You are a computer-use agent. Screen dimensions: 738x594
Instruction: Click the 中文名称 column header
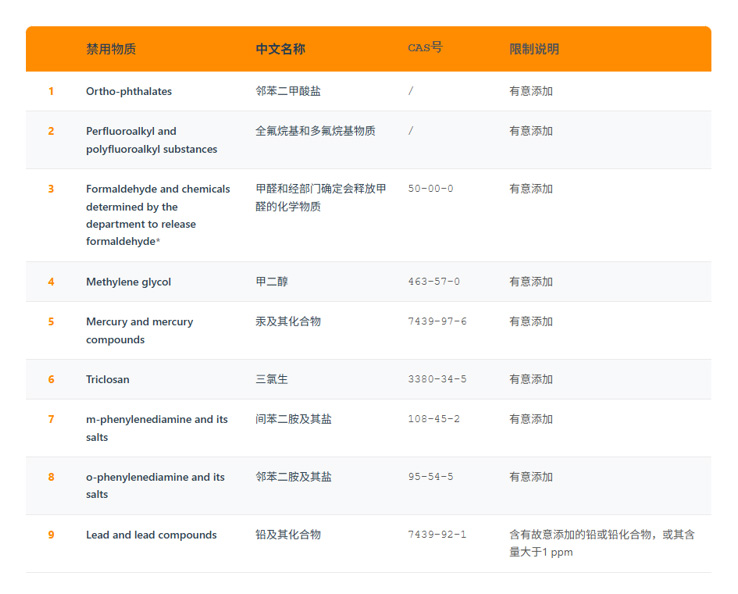point(280,49)
